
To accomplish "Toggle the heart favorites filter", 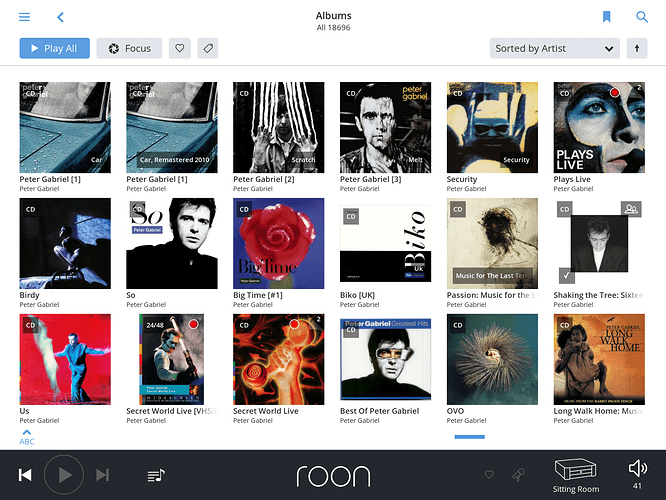I will click(180, 48).
